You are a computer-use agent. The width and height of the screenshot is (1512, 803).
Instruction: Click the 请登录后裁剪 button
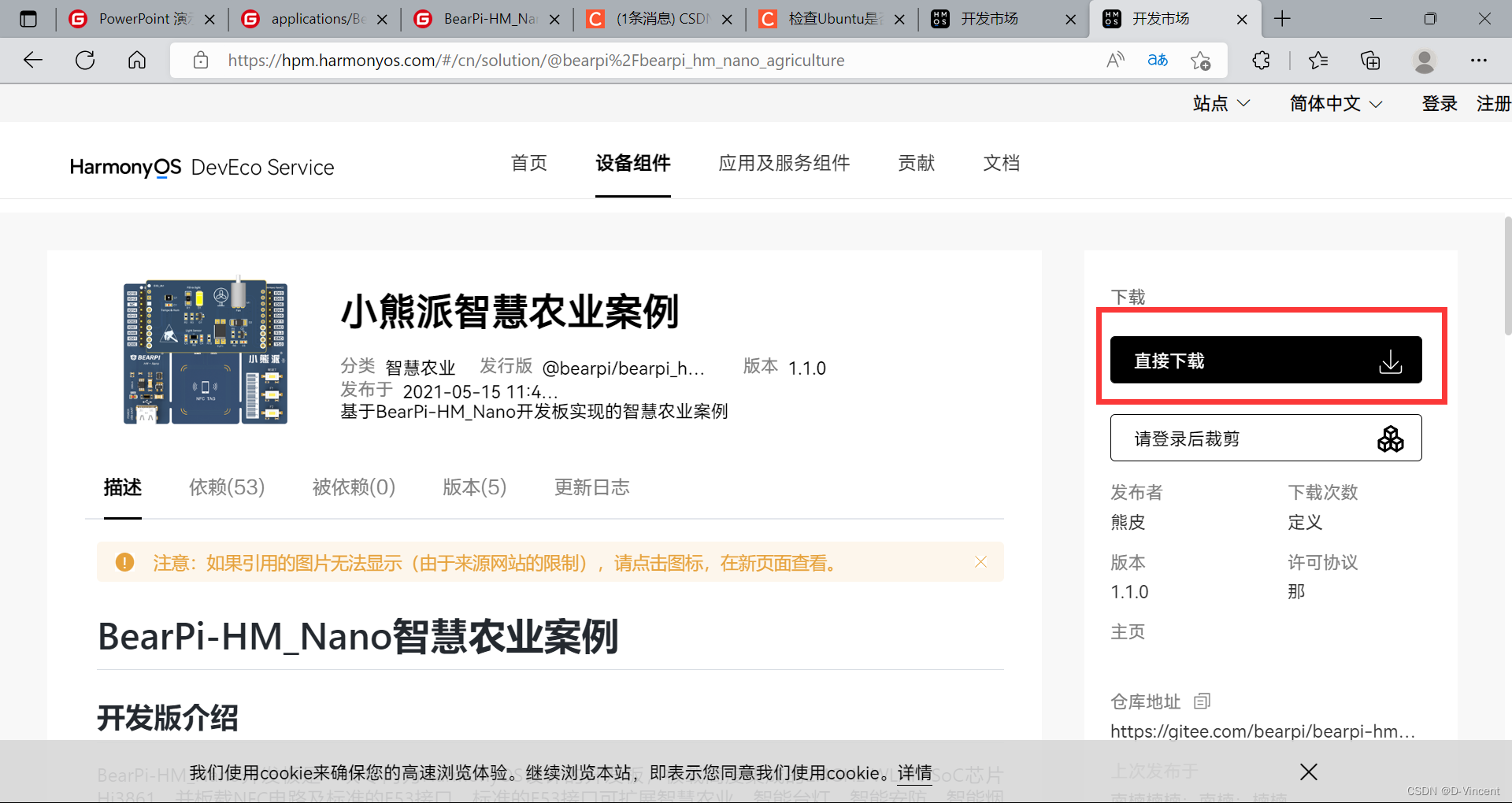(1266, 438)
